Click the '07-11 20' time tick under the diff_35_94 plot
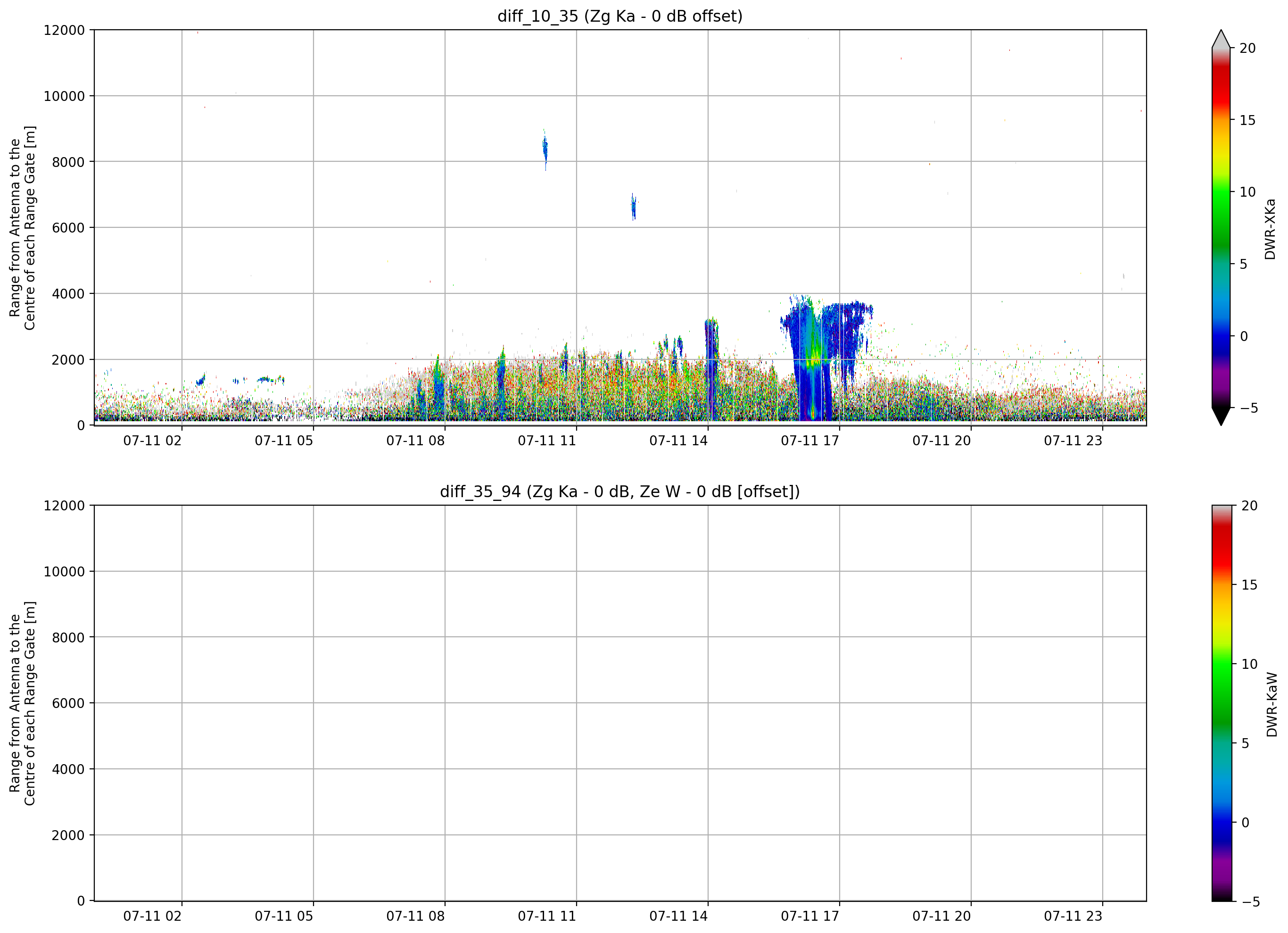The image size is (1288, 933). pos(941,916)
